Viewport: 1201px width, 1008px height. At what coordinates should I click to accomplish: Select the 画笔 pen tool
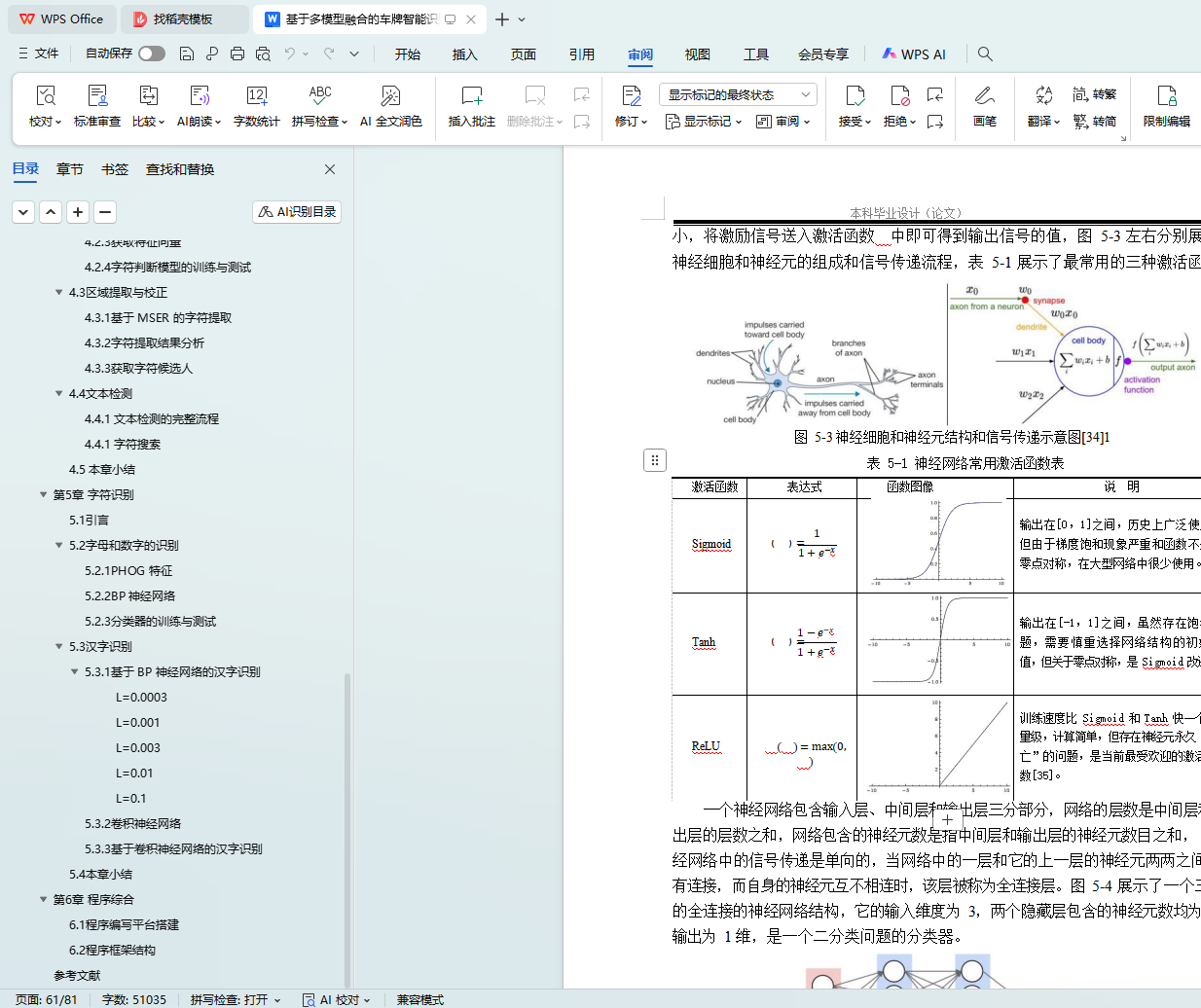tap(984, 105)
